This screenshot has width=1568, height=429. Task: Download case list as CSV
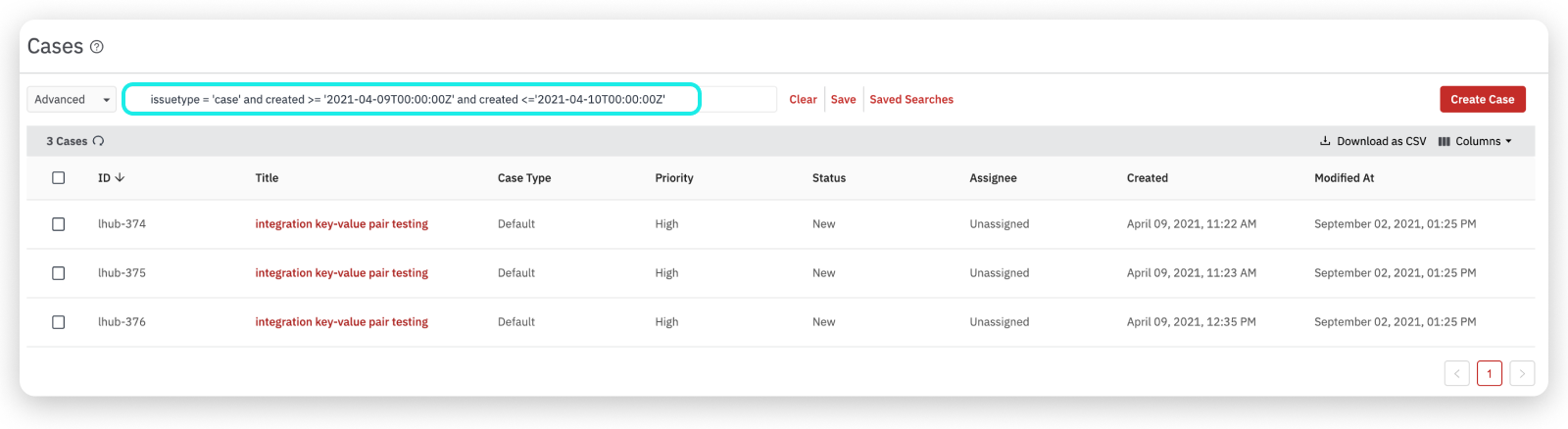1373,141
